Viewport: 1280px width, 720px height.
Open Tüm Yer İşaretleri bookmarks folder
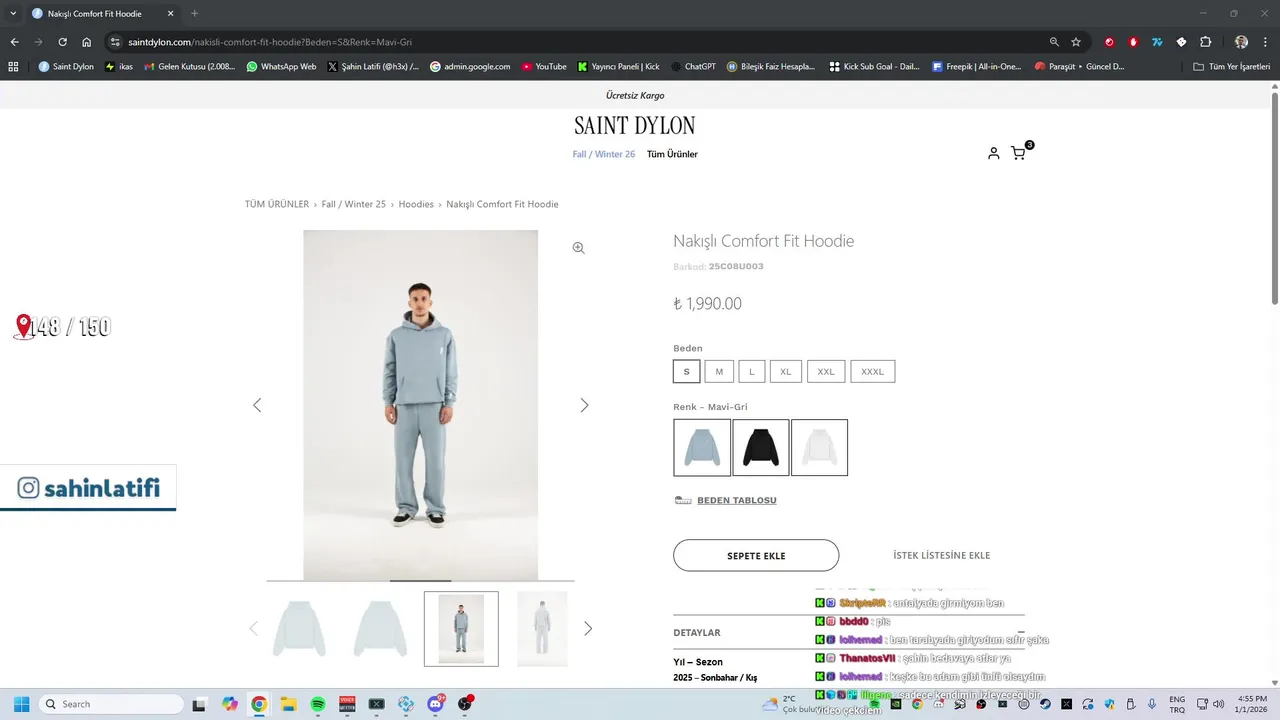point(1232,67)
